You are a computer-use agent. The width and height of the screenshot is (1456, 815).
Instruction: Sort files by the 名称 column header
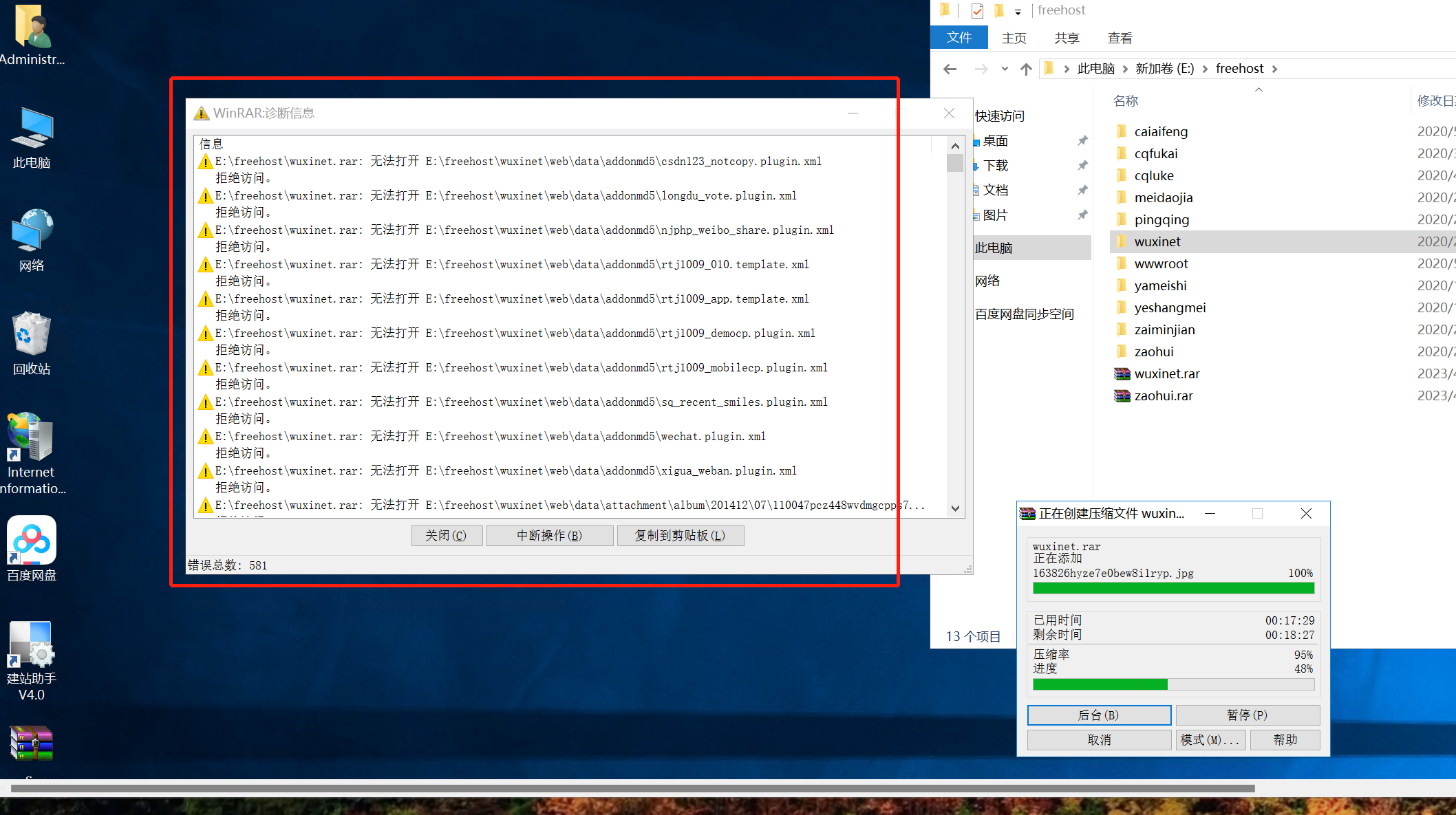pos(1126,101)
